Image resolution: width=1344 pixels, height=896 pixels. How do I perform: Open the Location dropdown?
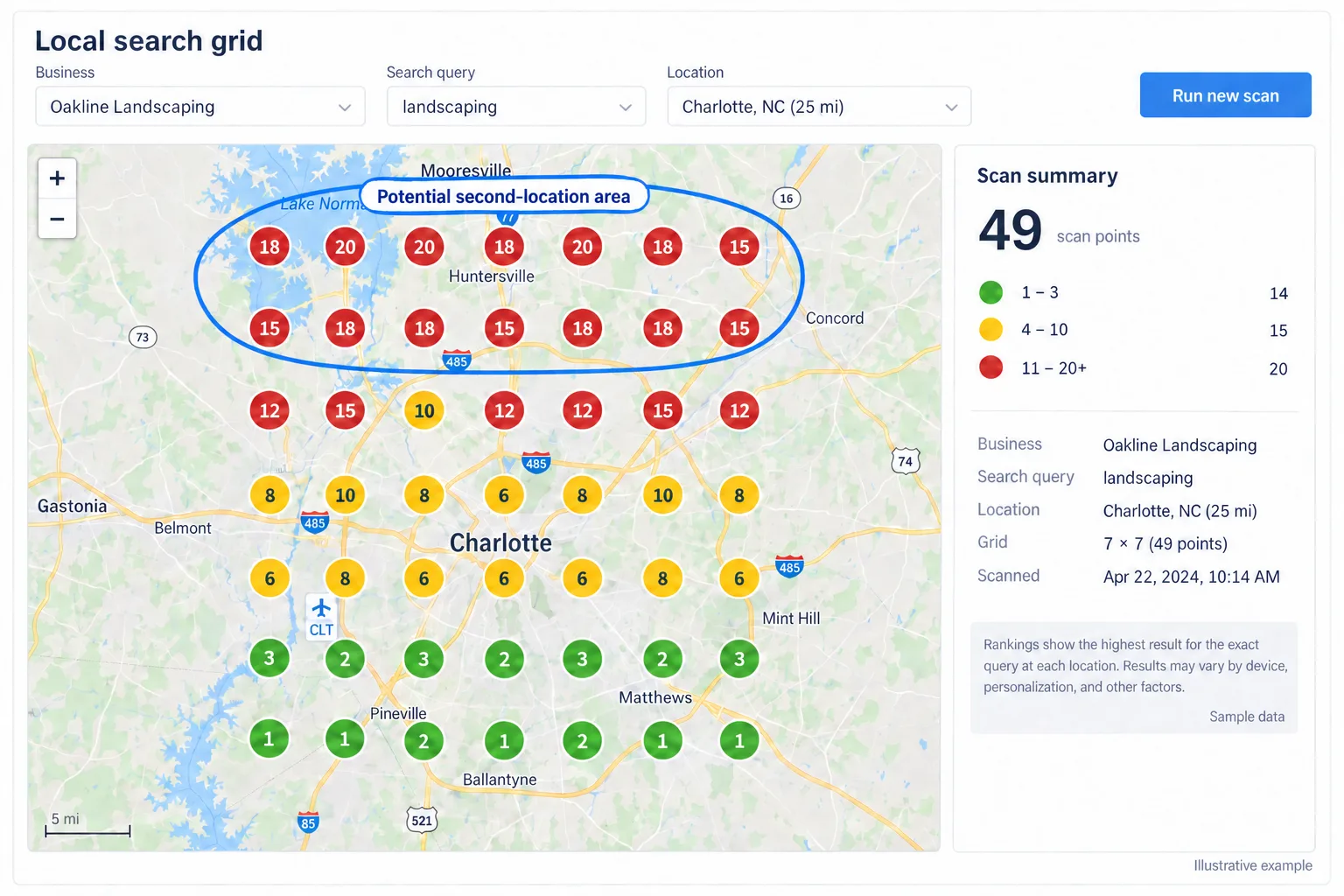click(819, 107)
